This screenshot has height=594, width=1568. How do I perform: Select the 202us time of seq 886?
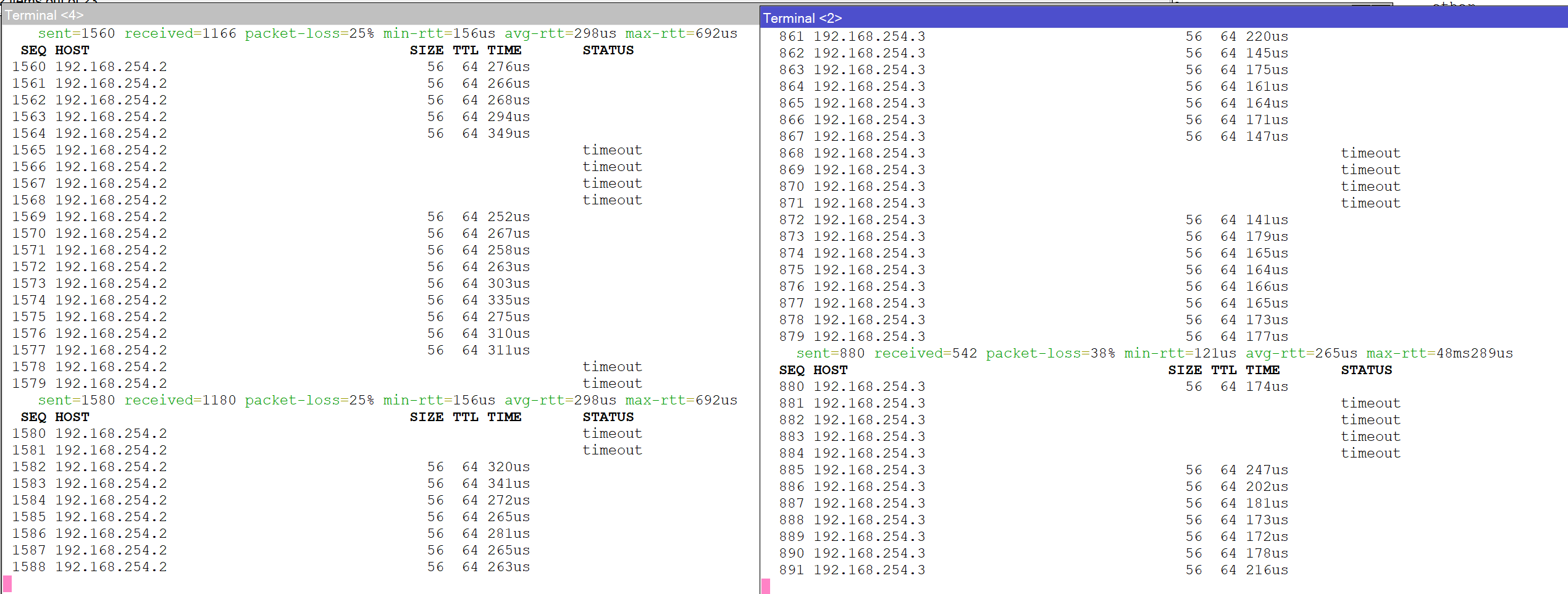pos(1267,487)
